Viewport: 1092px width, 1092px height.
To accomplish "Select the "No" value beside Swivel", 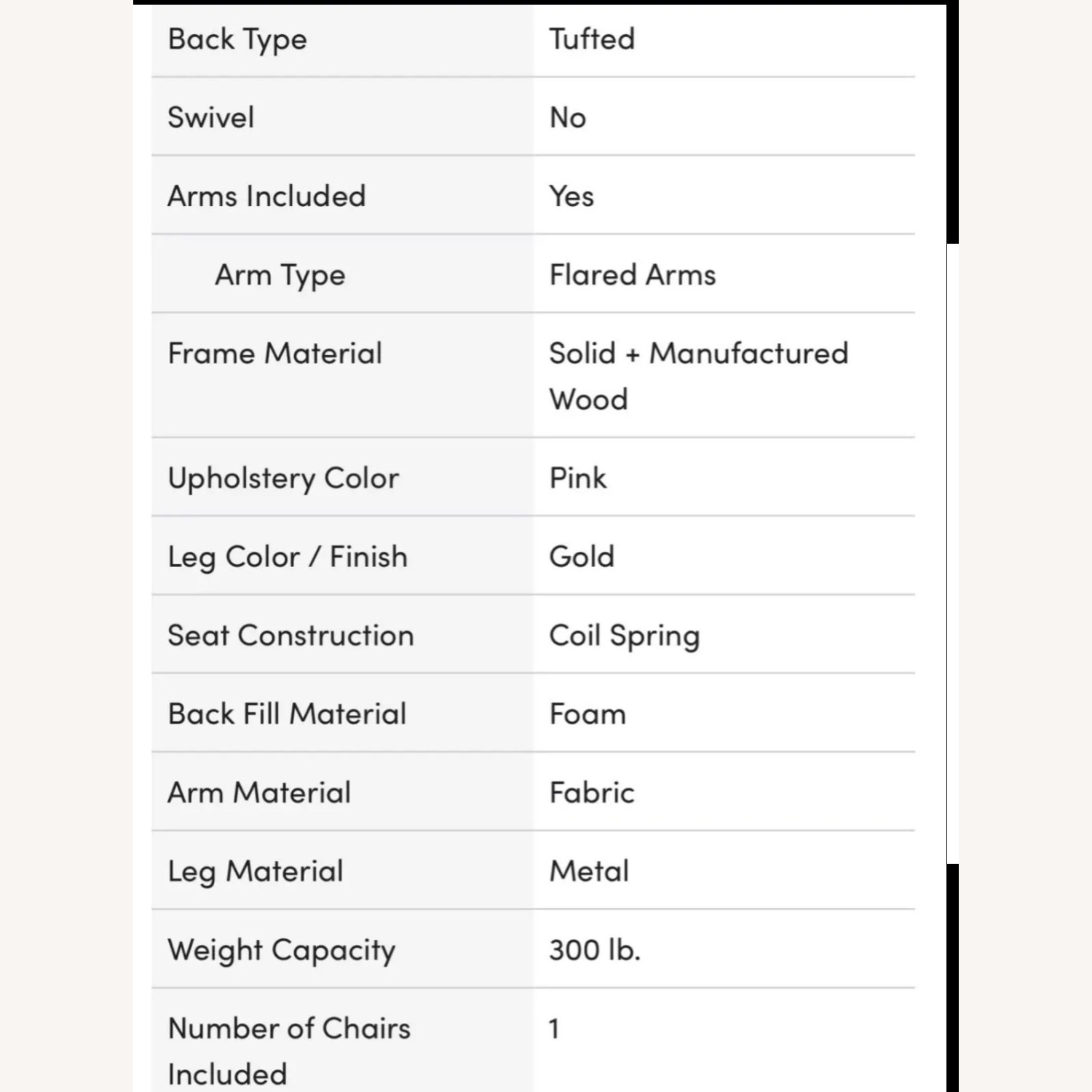I will click(x=568, y=118).
